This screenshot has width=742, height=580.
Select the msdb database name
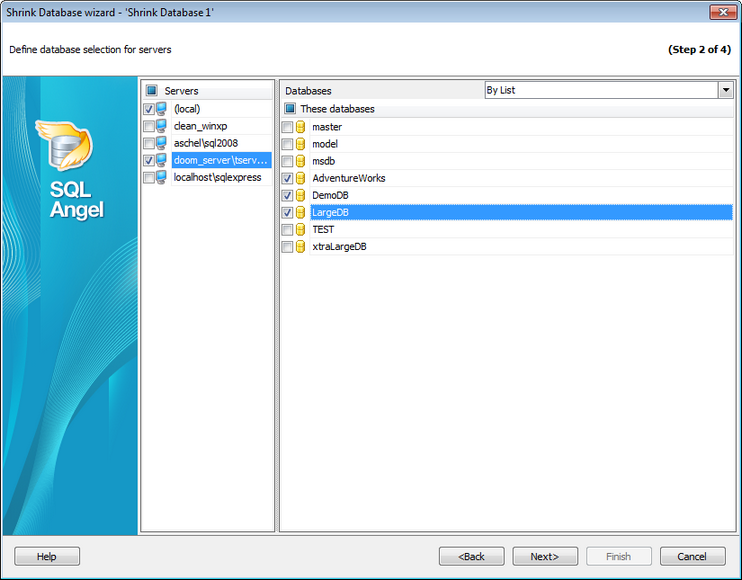pos(324,161)
